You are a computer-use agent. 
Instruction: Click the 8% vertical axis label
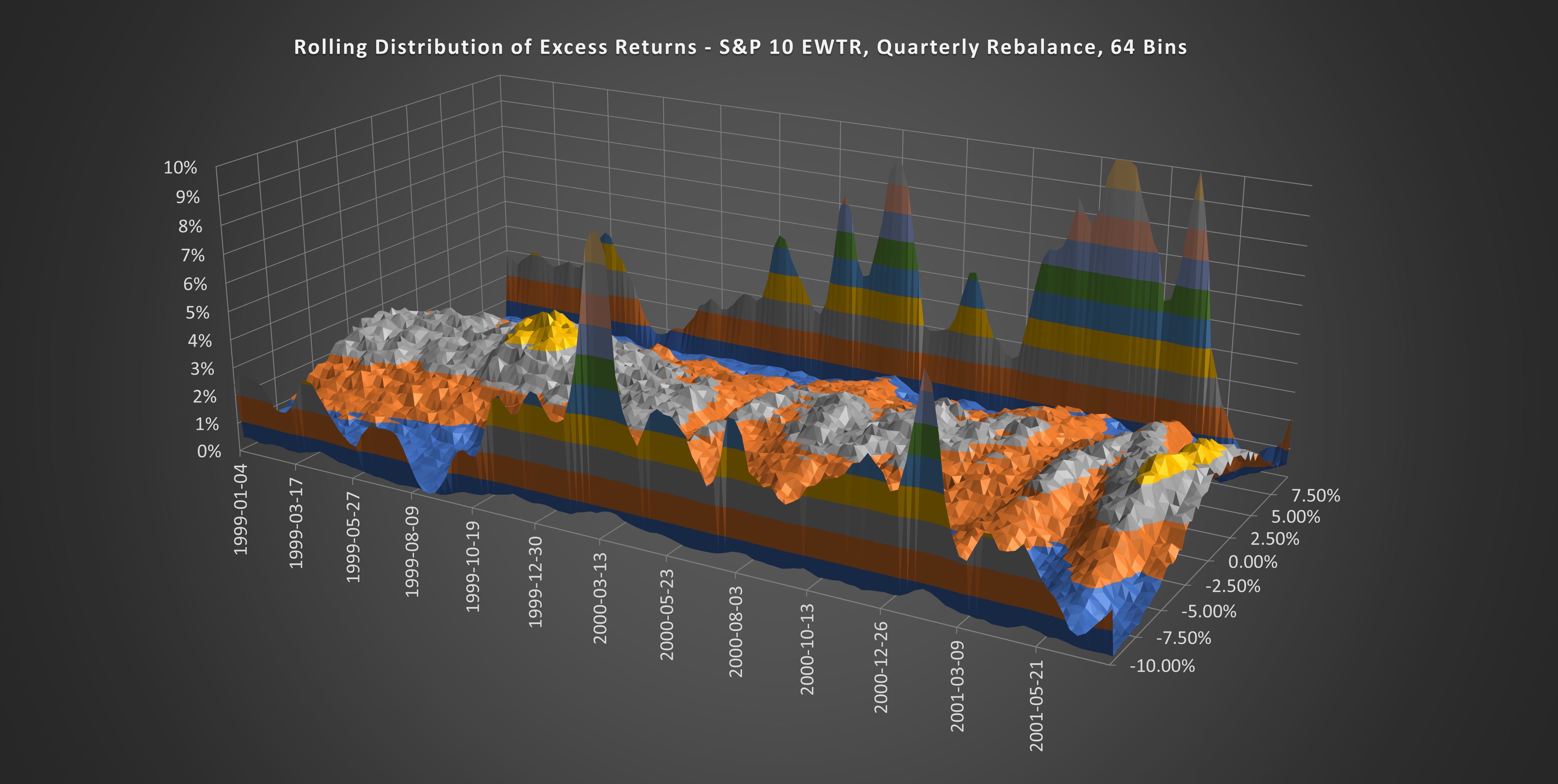click(x=190, y=226)
